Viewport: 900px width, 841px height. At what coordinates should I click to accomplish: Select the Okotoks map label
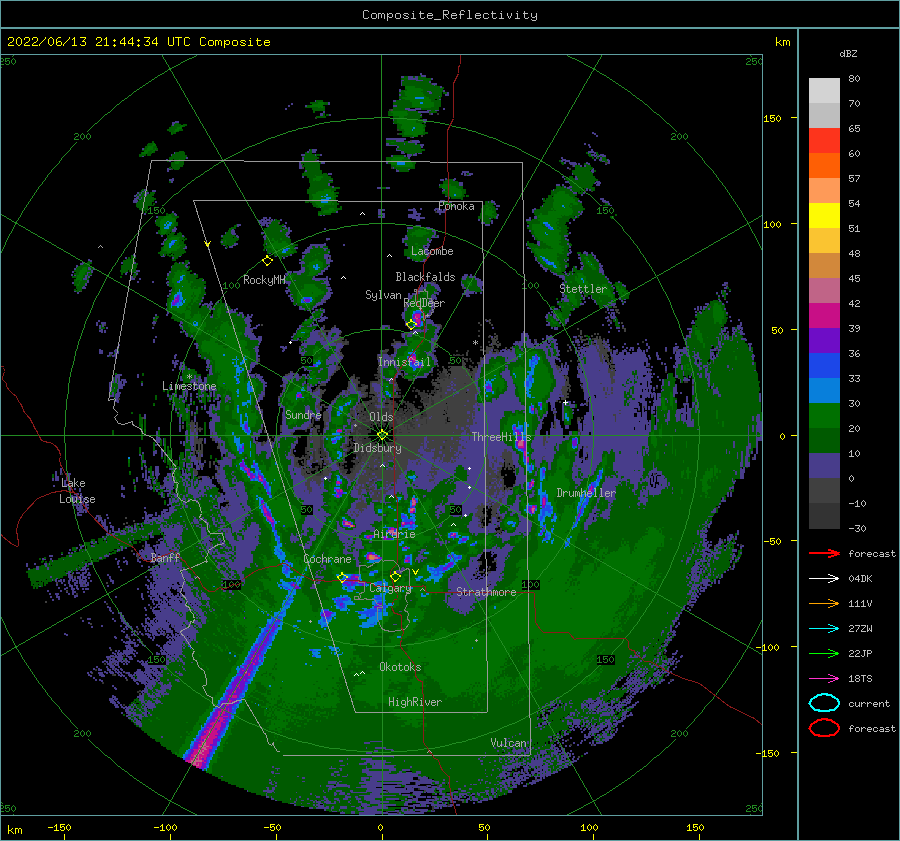click(x=400, y=667)
